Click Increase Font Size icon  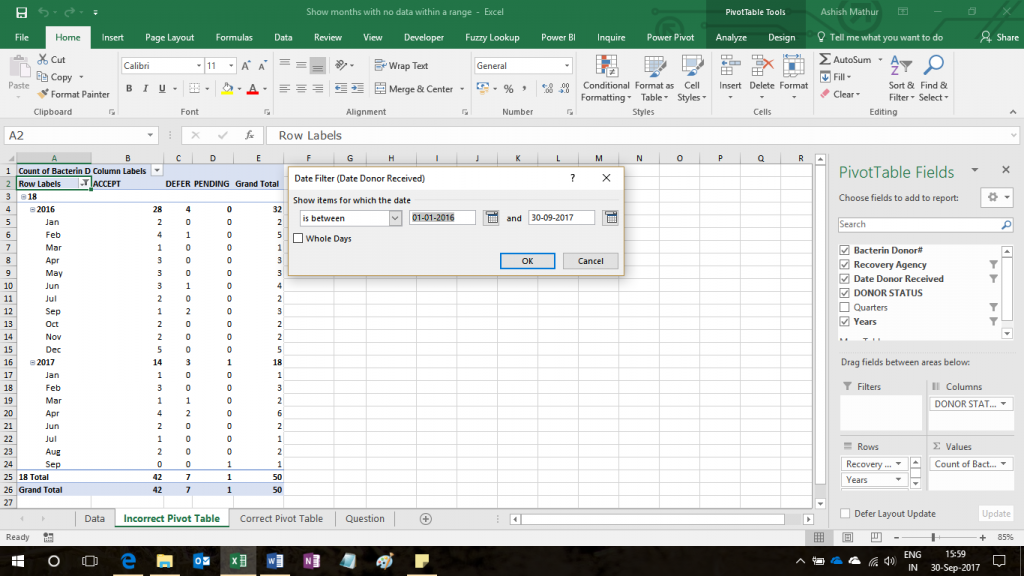point(246,66)
